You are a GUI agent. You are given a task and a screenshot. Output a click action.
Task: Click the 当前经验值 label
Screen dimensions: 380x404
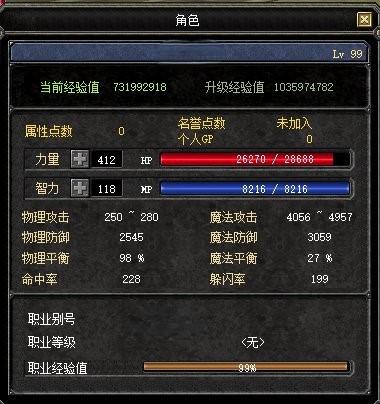(70, 87)
